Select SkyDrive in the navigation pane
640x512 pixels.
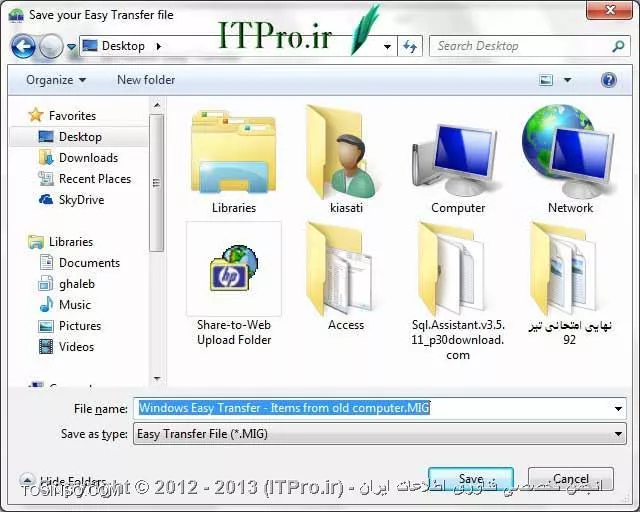pos(81,200)
